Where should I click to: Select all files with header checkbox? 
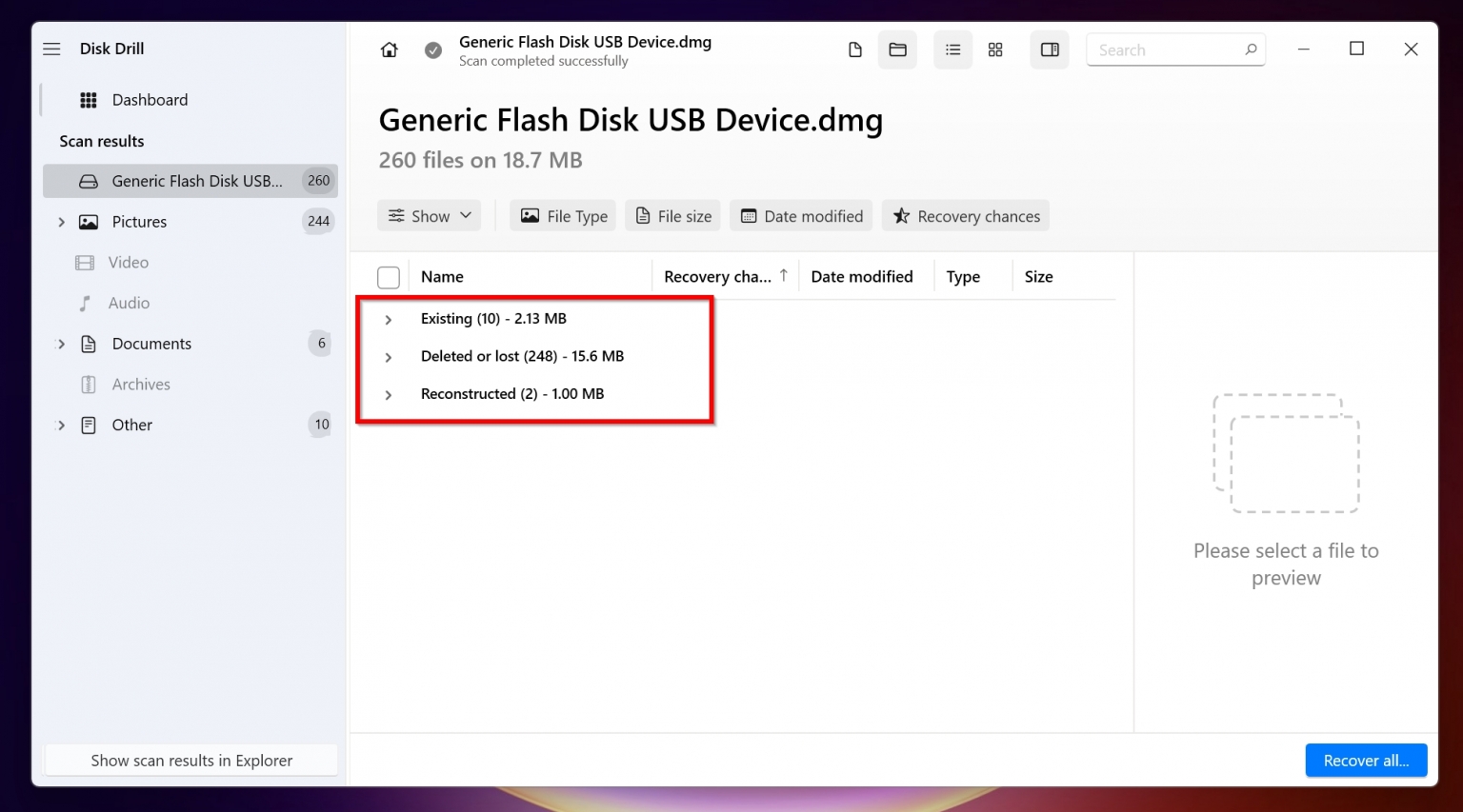pos(389,276)
